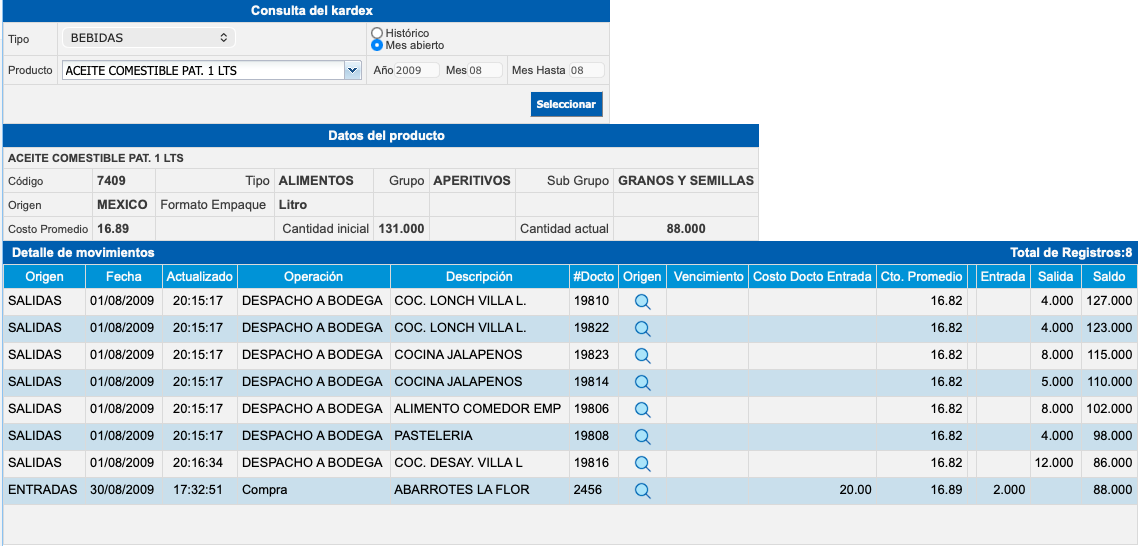Open magnifier for document 19814 row
This screenshot has height=546, width=1138.
pos(642,382)
